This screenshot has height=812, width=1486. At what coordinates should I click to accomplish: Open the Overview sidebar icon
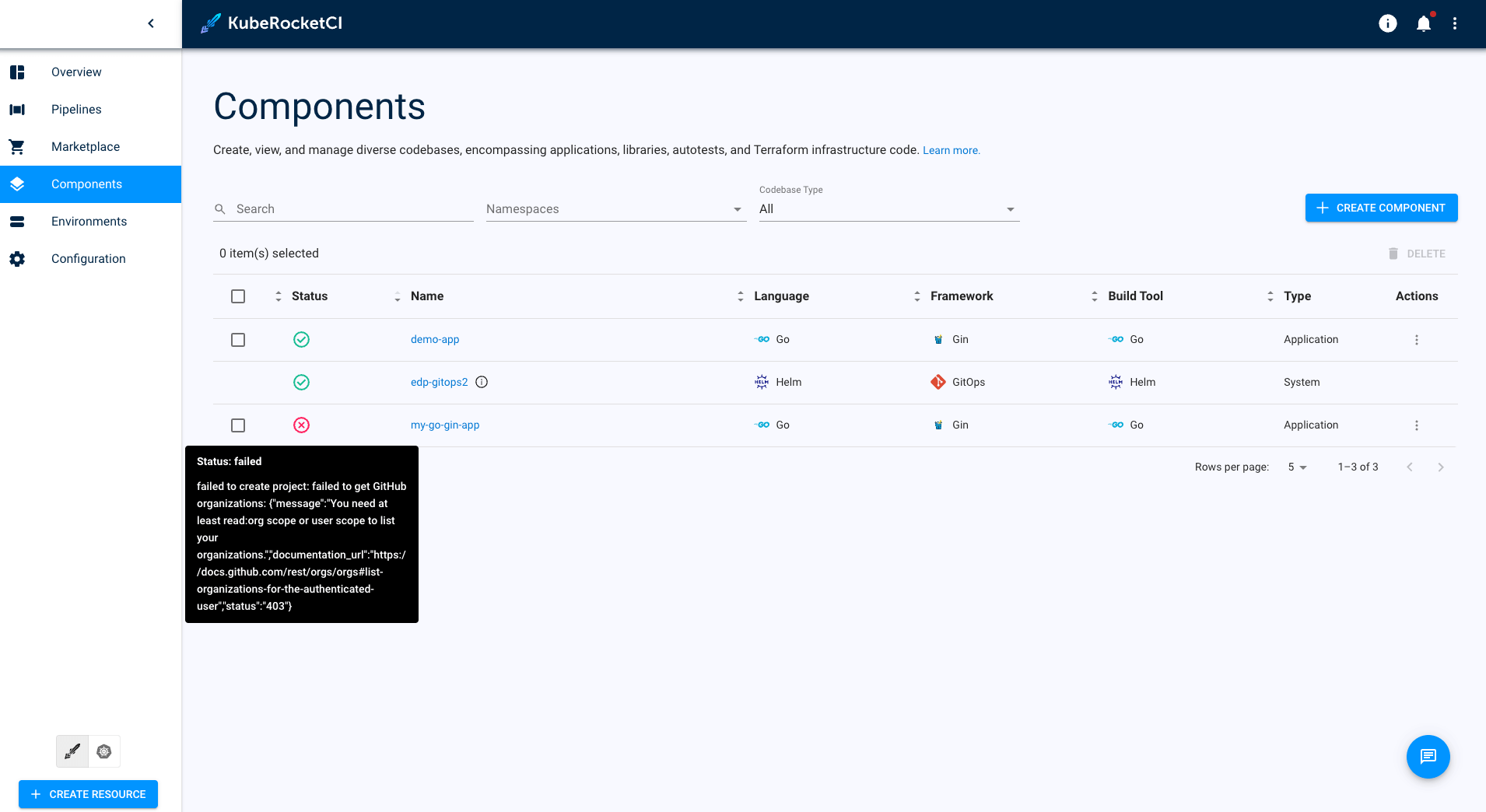pyautogui.click(x=17, y=72)
